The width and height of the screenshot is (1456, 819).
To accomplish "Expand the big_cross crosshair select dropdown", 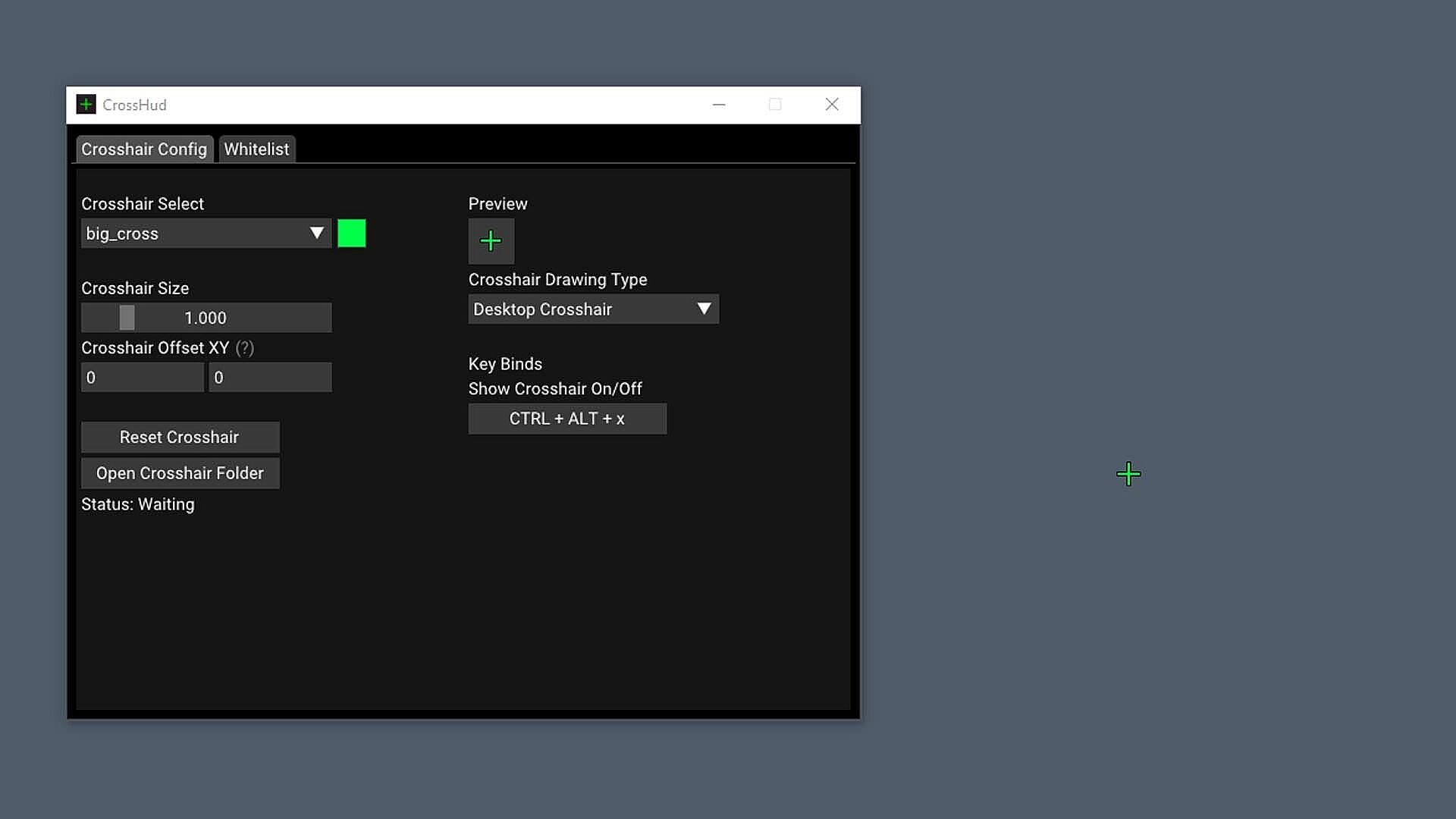I will pos(197,234).
